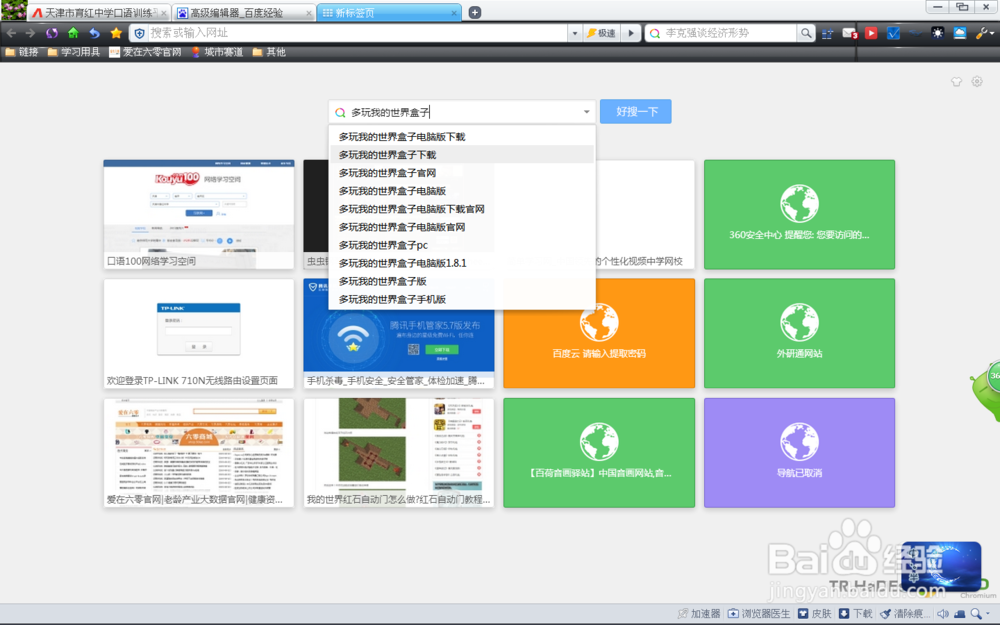Bookmark the page with the yellow star
1000x625 pixels.
coord(116,33)
